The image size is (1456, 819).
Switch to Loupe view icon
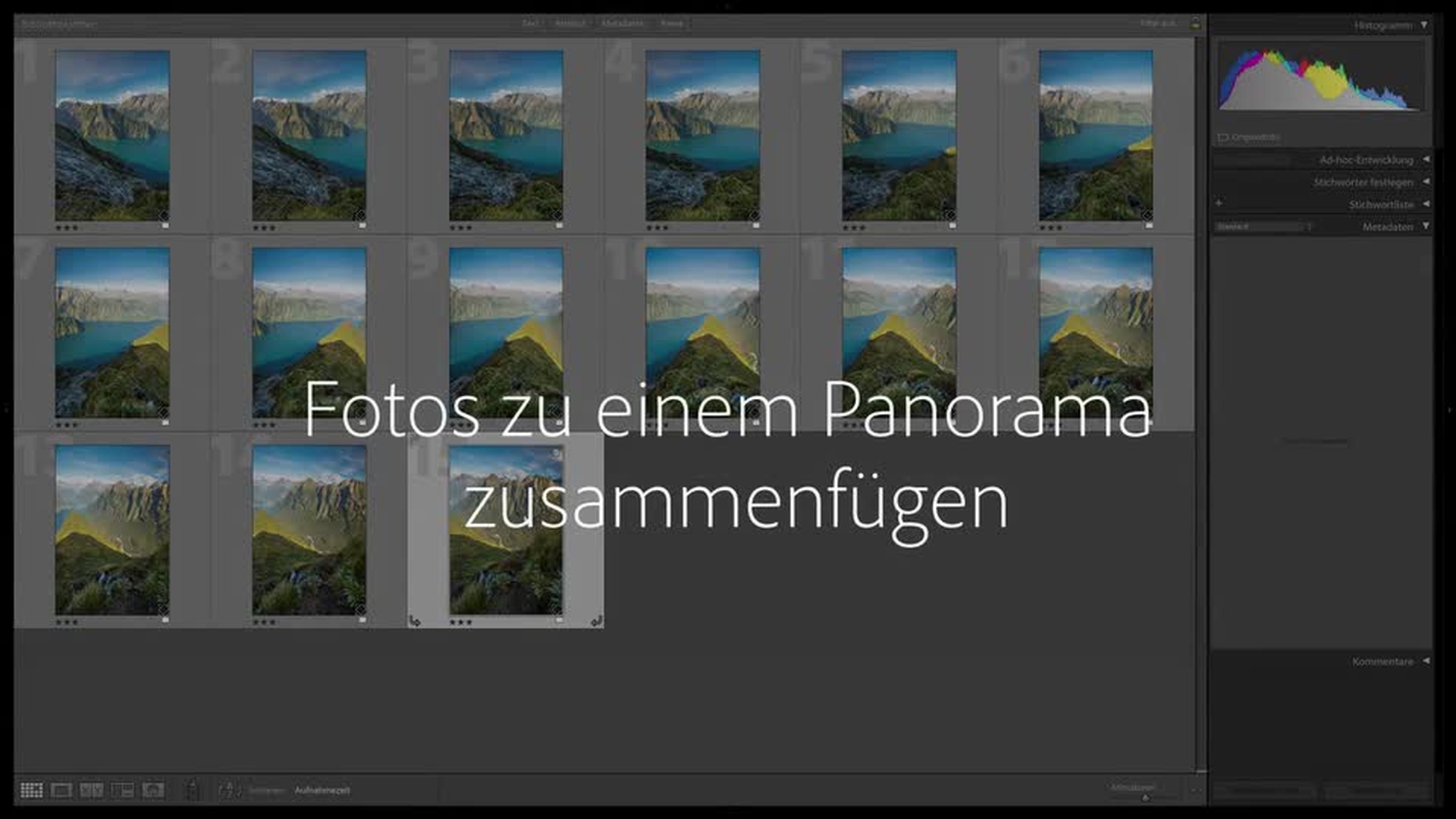click(61, 790)
